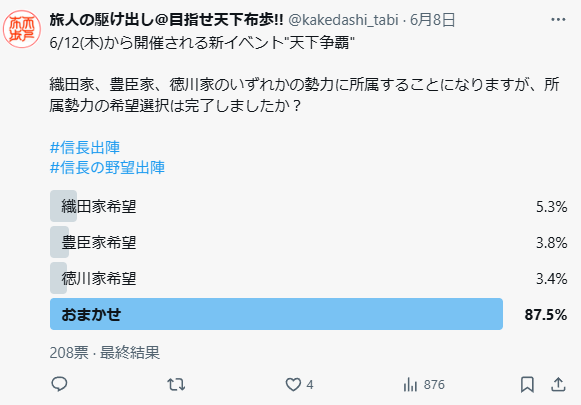Open the share upload icon
The width and height of the screenshot is (581, 405).
tap(558, 385)
